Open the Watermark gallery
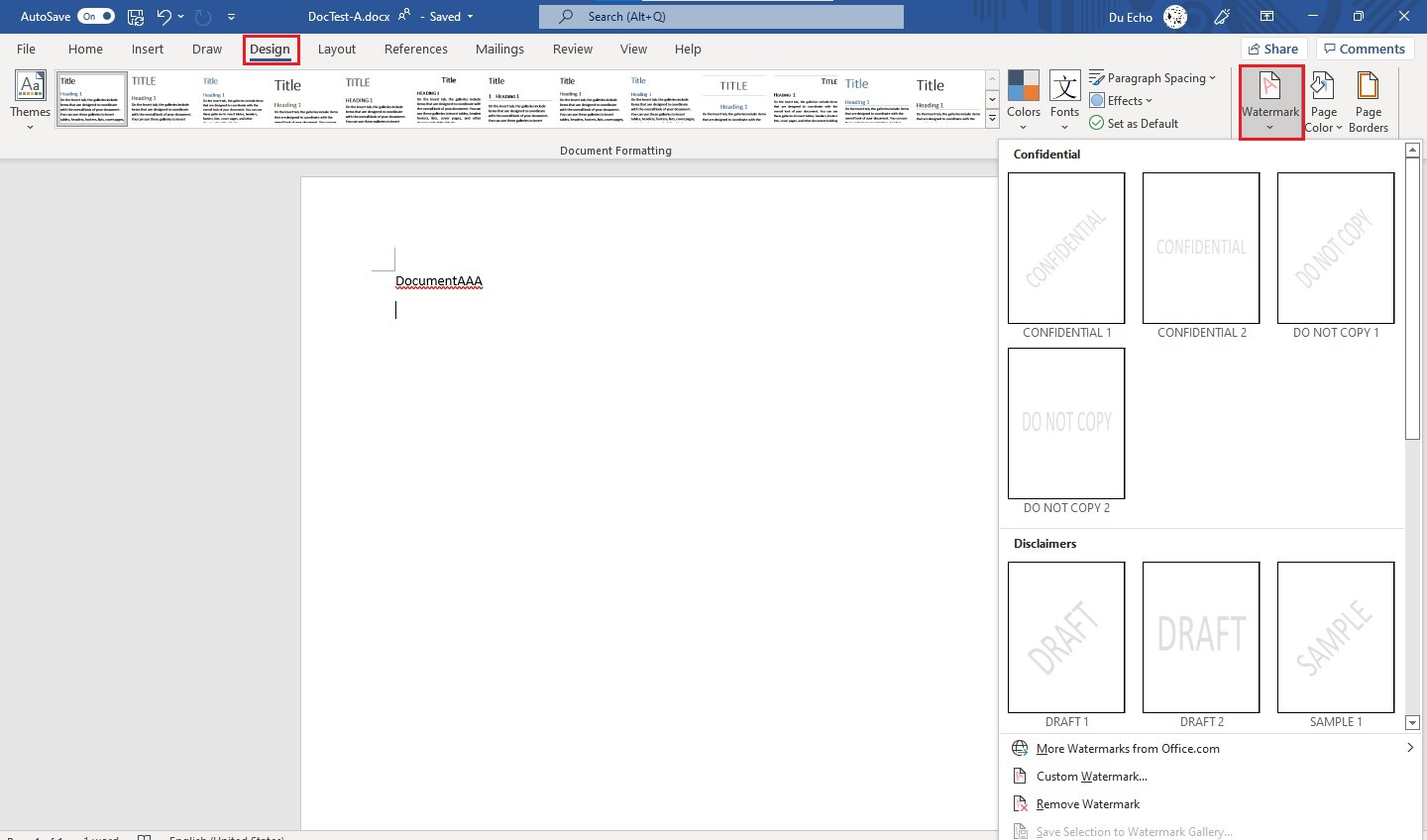 click(x=1270, y=99)
